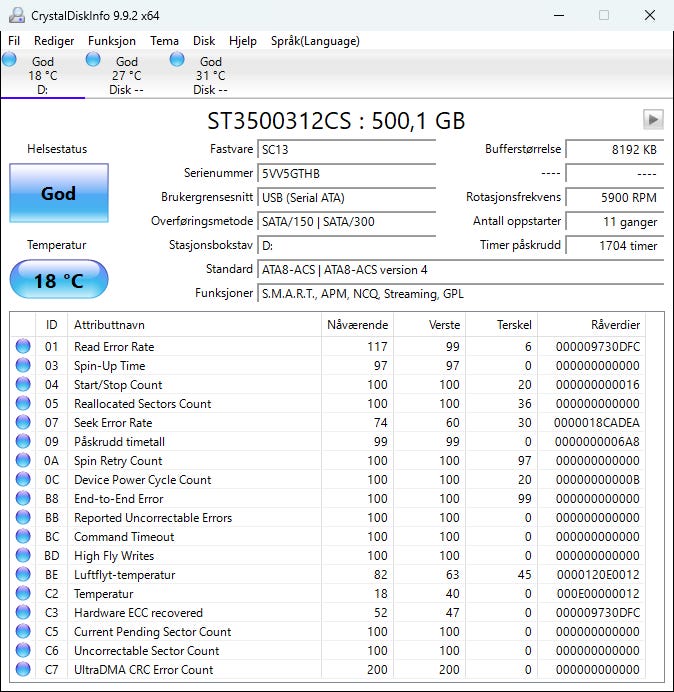
Task: Click the serial number field 5VV5GTHB
Action: (x=347, y=173)
